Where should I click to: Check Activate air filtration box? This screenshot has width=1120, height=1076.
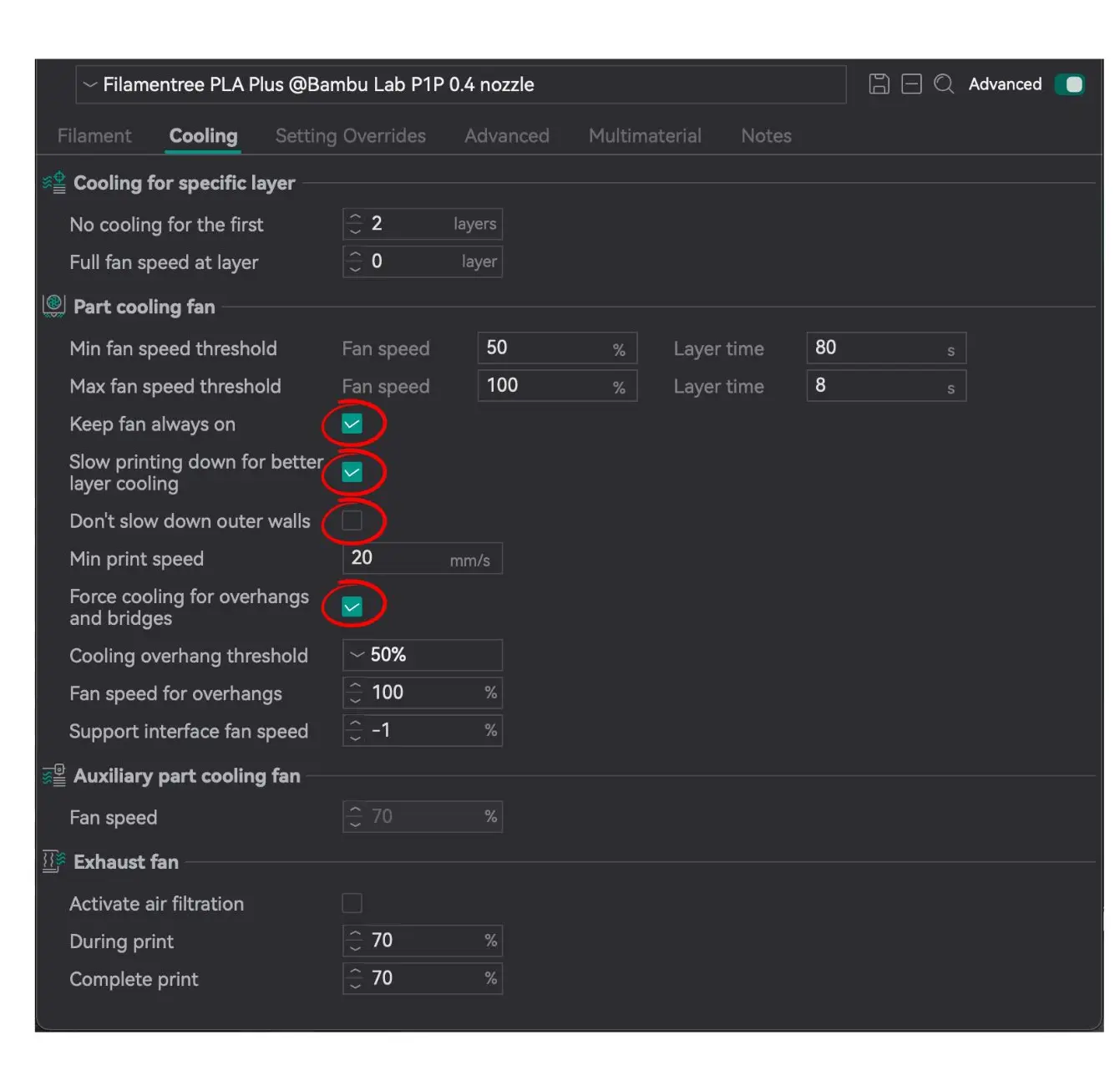point(352,903)
